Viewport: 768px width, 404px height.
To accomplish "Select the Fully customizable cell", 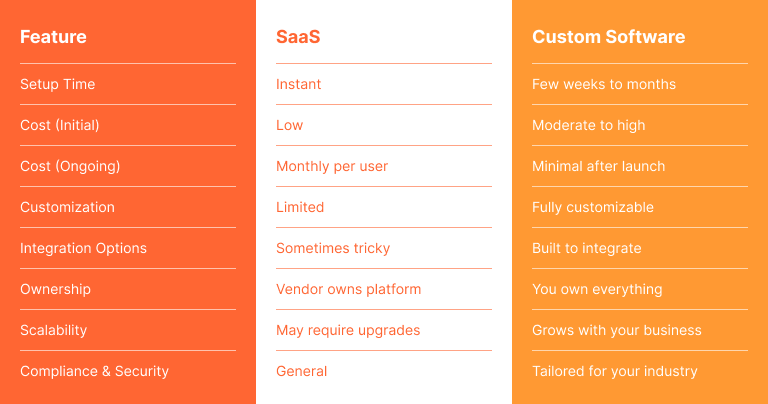I will (x=593, y=207).
